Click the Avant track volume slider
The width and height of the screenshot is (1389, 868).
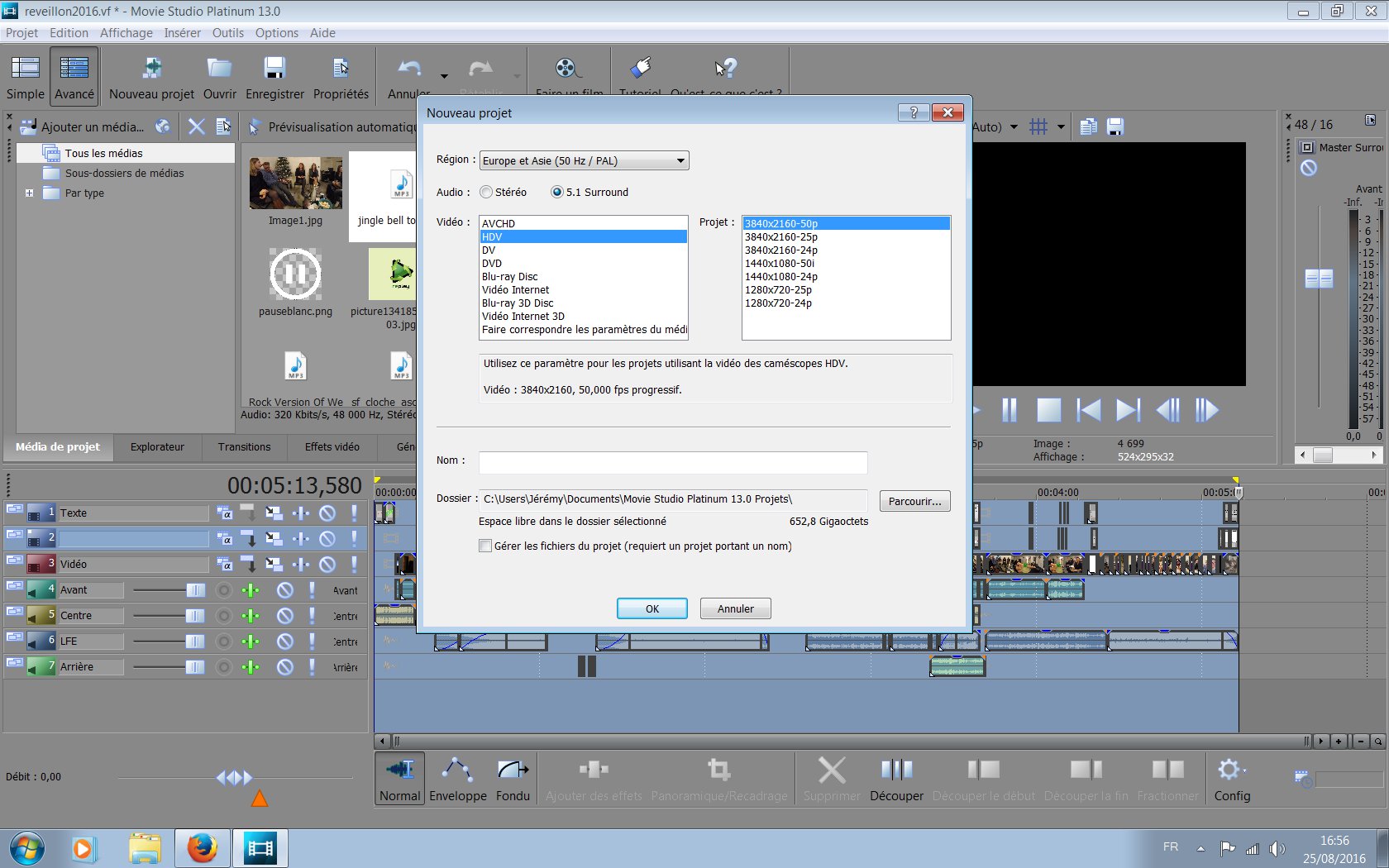tap(195, 590)
